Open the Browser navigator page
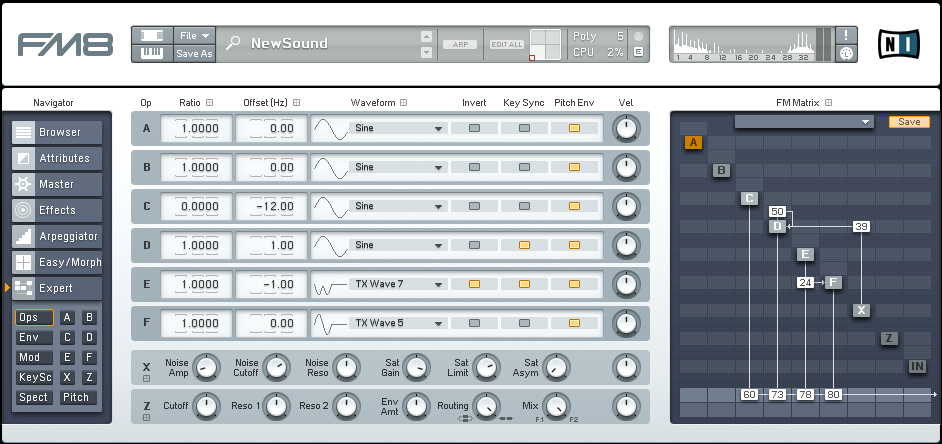The width and height of the screenshot is (942, 444). point(57,132)
